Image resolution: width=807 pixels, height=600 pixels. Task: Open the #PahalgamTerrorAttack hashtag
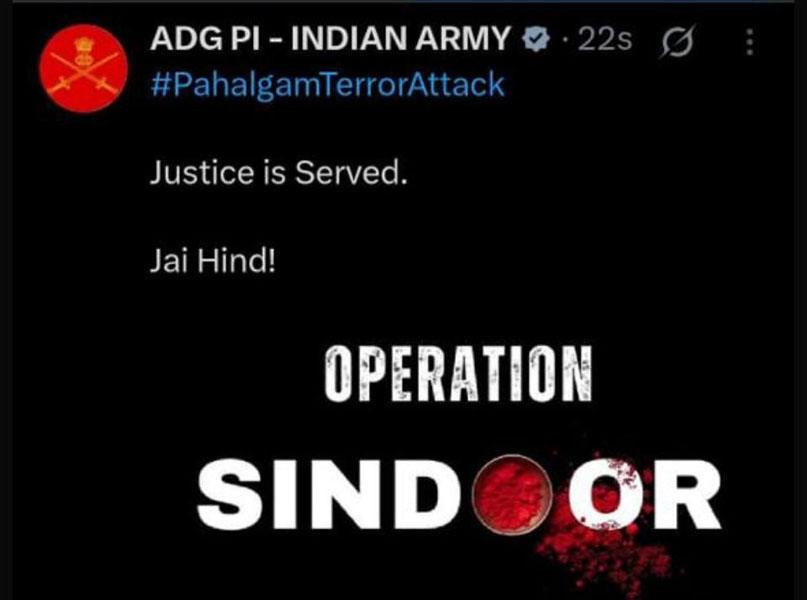327,85
